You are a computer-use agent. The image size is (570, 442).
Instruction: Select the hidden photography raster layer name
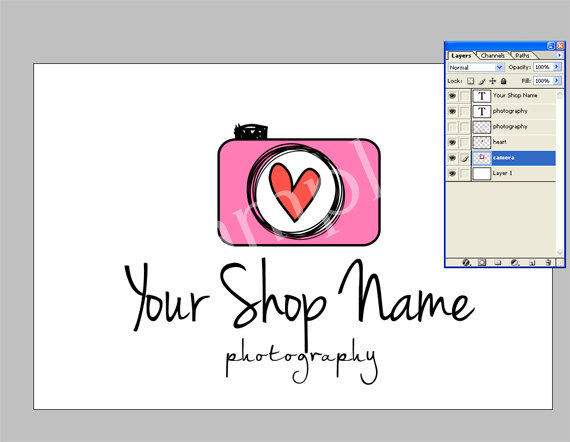(x=510, y=126)
